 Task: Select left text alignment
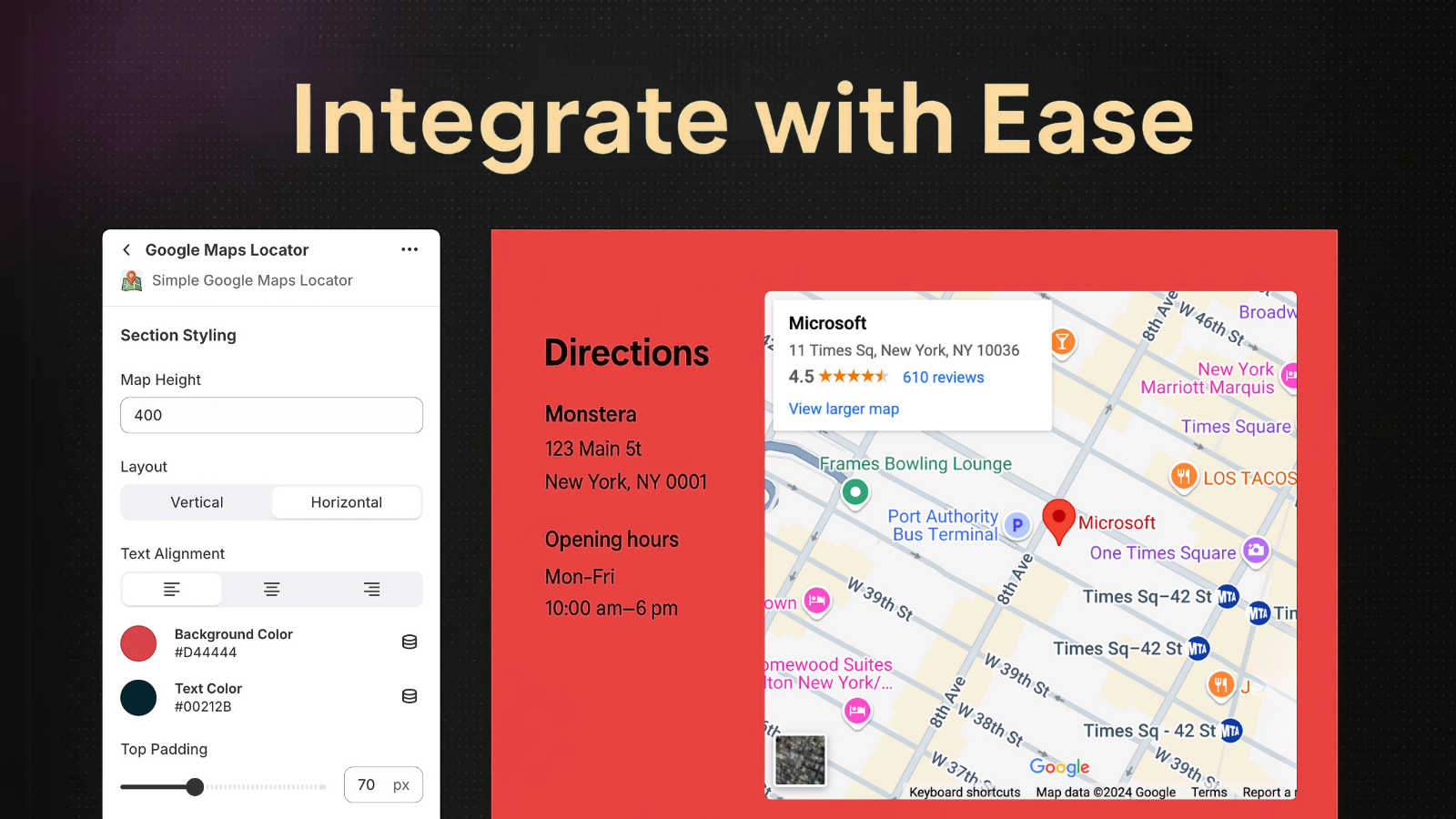[x=172, y=590]
